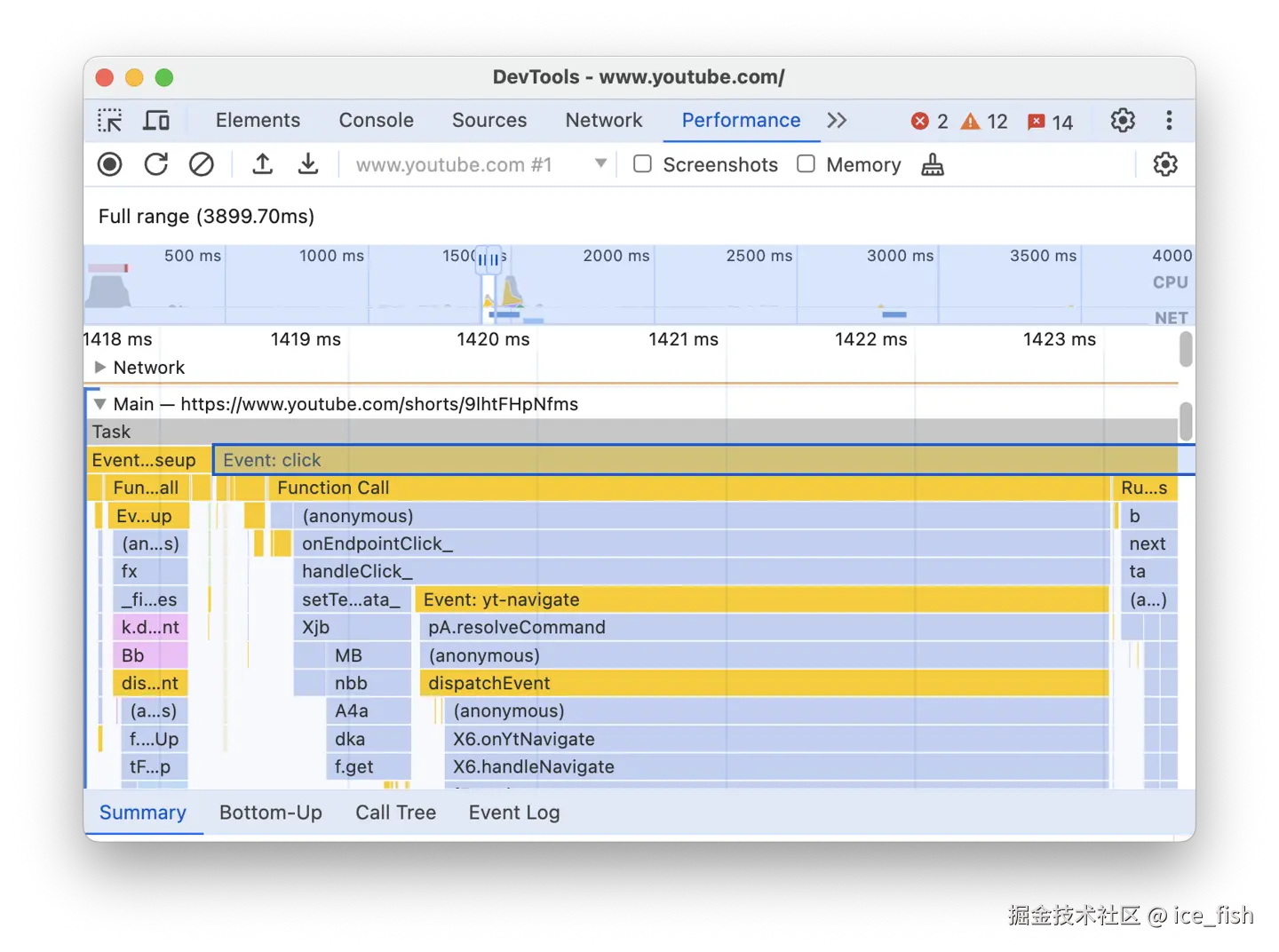The width and height of the screenshot is (1279, 952).
Task: Enable the Screenshots checkbox
Action: (x=642, y=164)
